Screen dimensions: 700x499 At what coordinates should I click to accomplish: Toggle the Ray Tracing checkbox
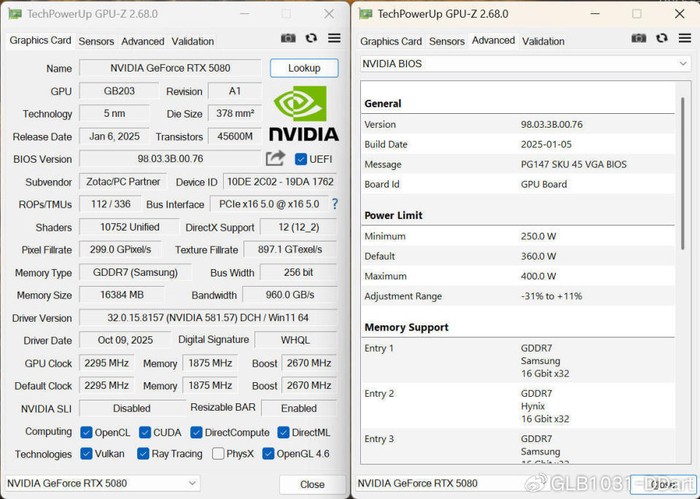pos(143,453)
